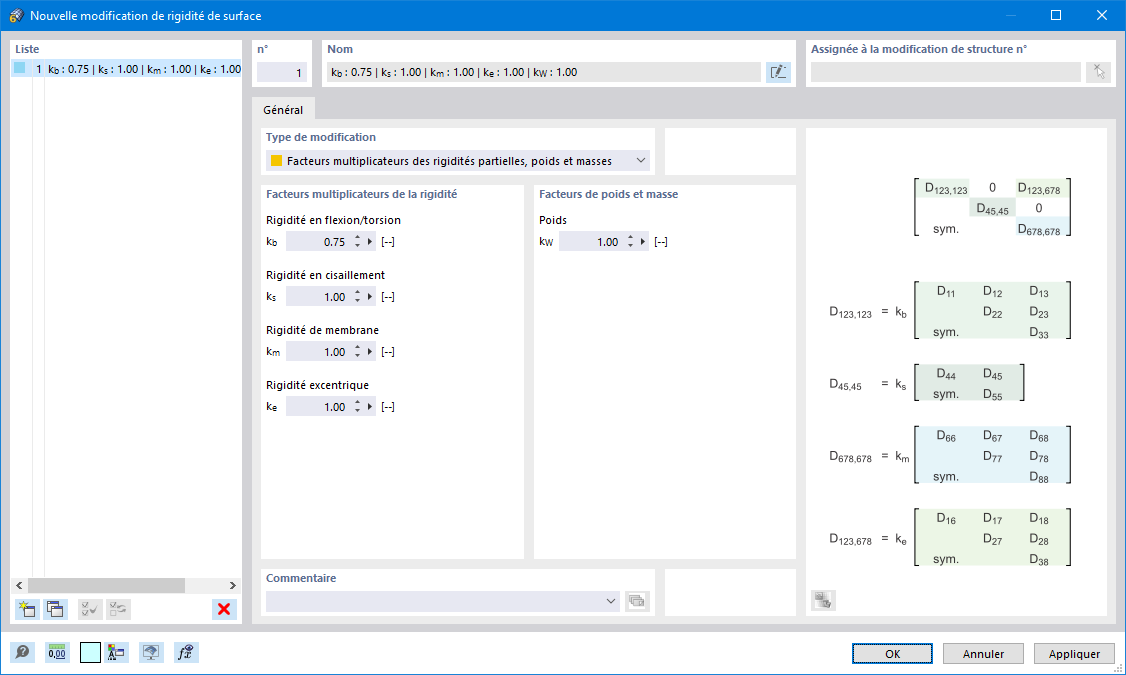The width and height of the screenshot is (1126, 675).
Task: Delete selected item with red X
Action: click(224, 610)
